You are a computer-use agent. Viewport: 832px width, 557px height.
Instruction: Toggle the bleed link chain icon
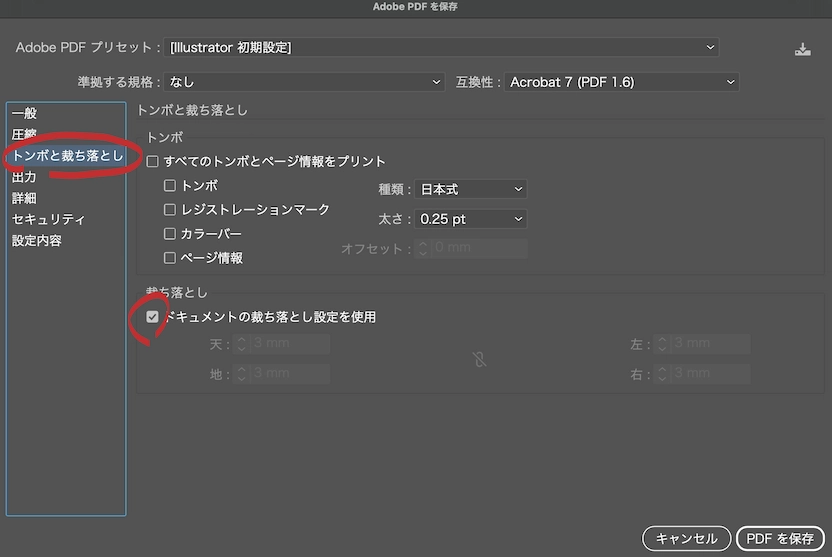[x=479, y=359]
